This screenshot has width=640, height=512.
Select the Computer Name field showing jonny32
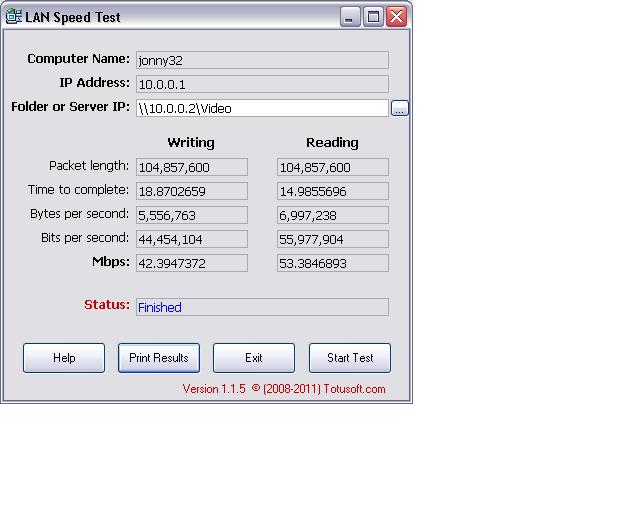[262, 60]
